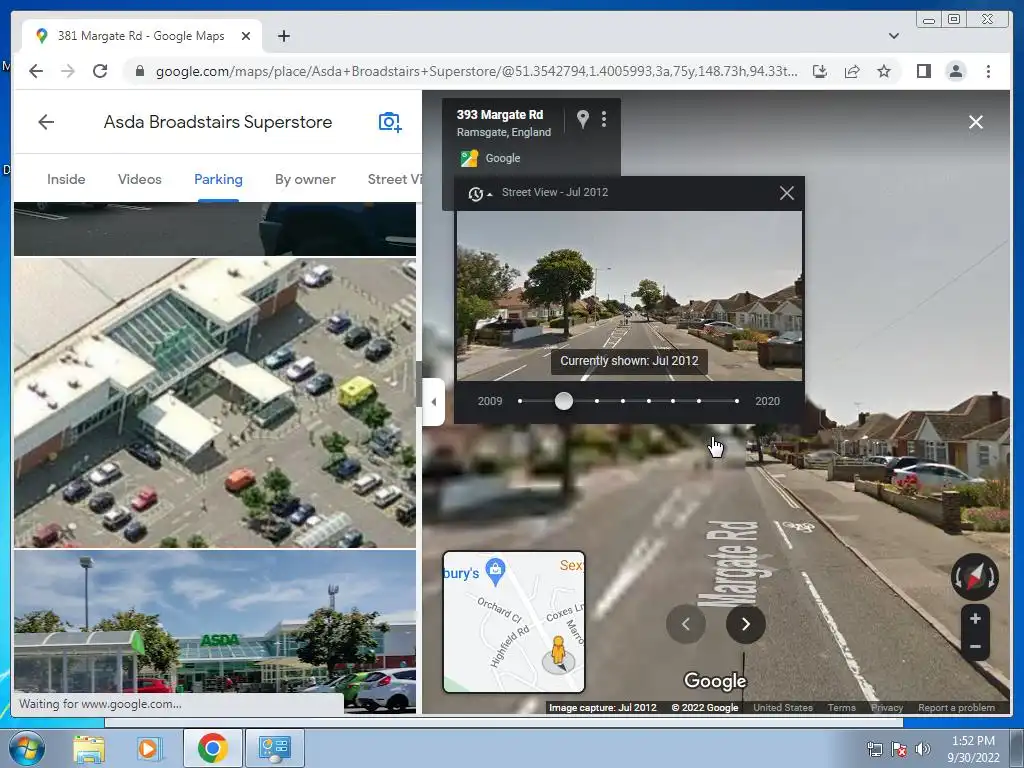1024x768 pixels.
Task: Collapse the side panel with the arrow
Action: pos(434,402)
